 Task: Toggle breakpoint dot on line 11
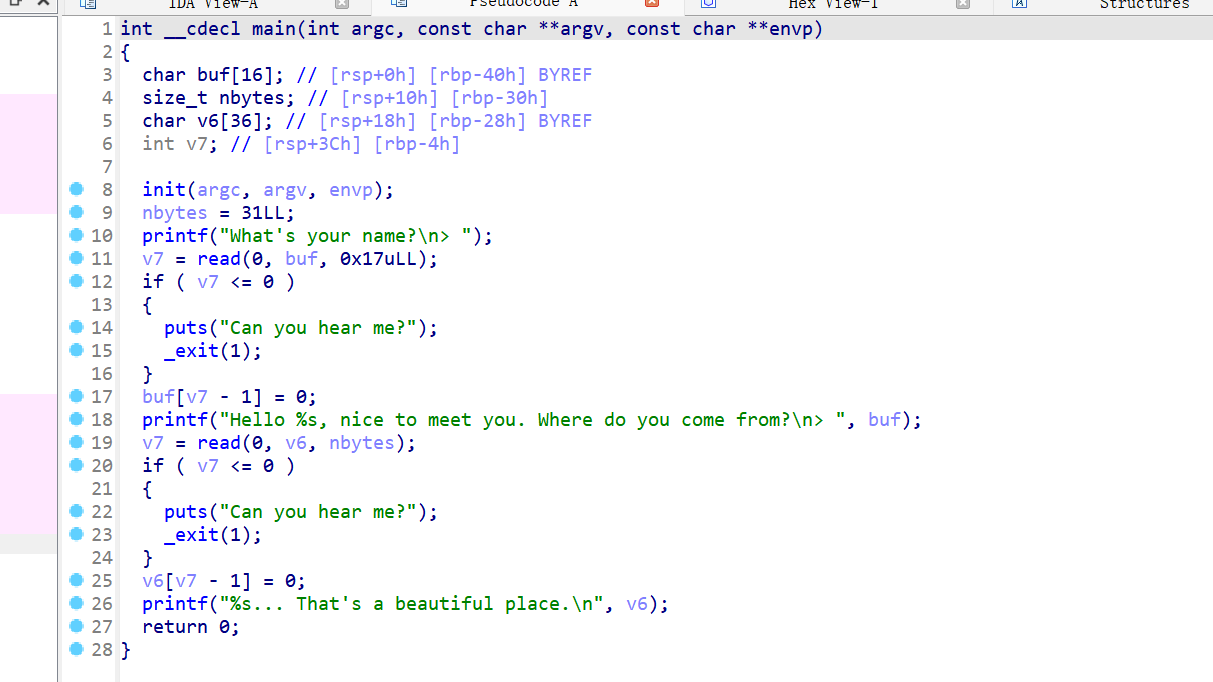click(76, 259)
